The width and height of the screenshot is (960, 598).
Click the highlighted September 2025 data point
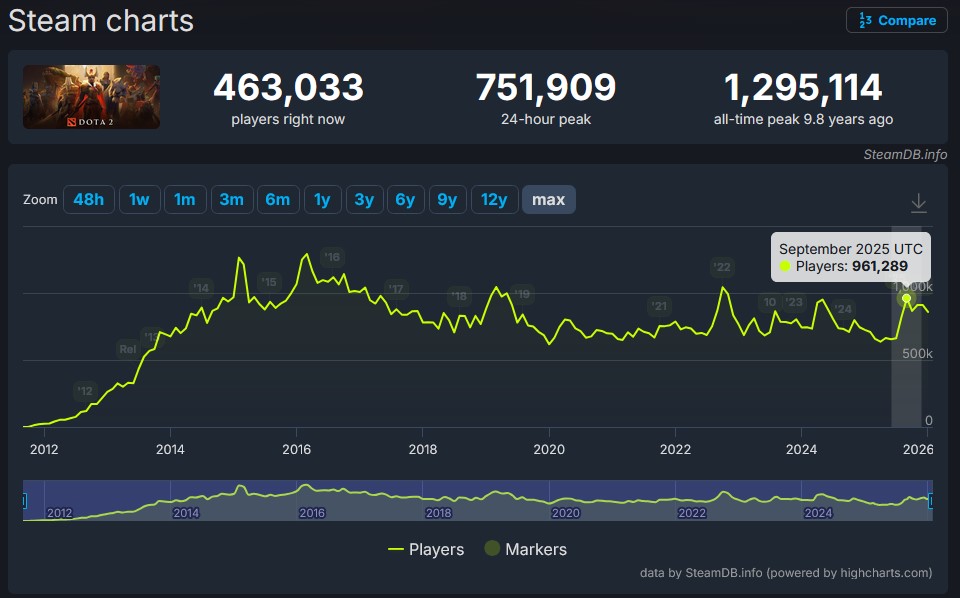click(906, 299)
